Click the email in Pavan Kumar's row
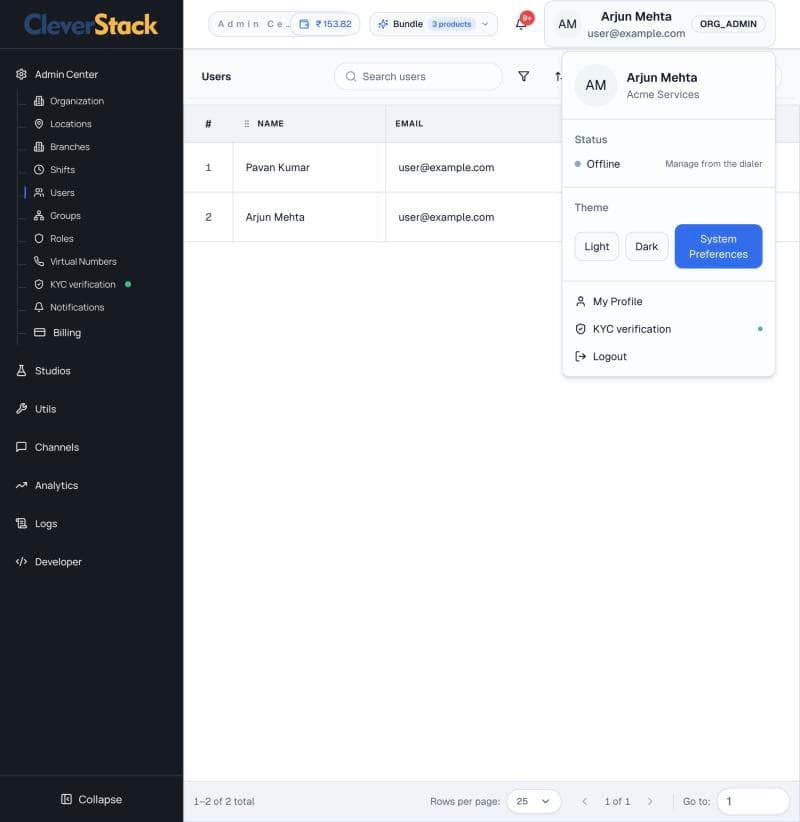Image resolution: width=800 pixels, height=822 pixels. click(446, 168)
